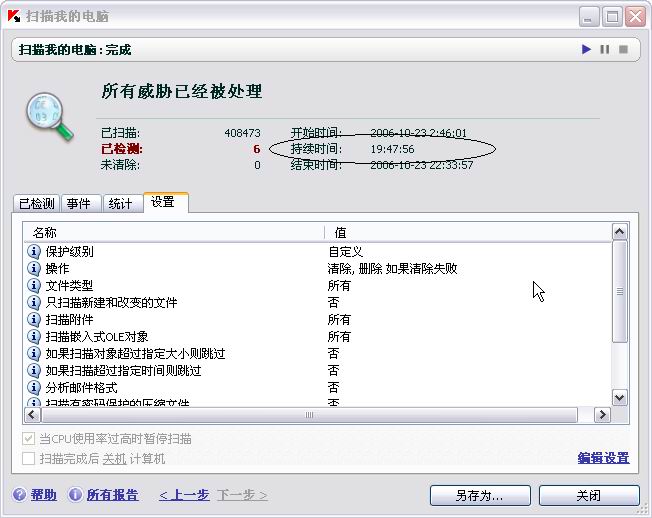Click info icon beside 保护级别
The height and width of the screenshot is (518, 652).
(x=34, y=252)
